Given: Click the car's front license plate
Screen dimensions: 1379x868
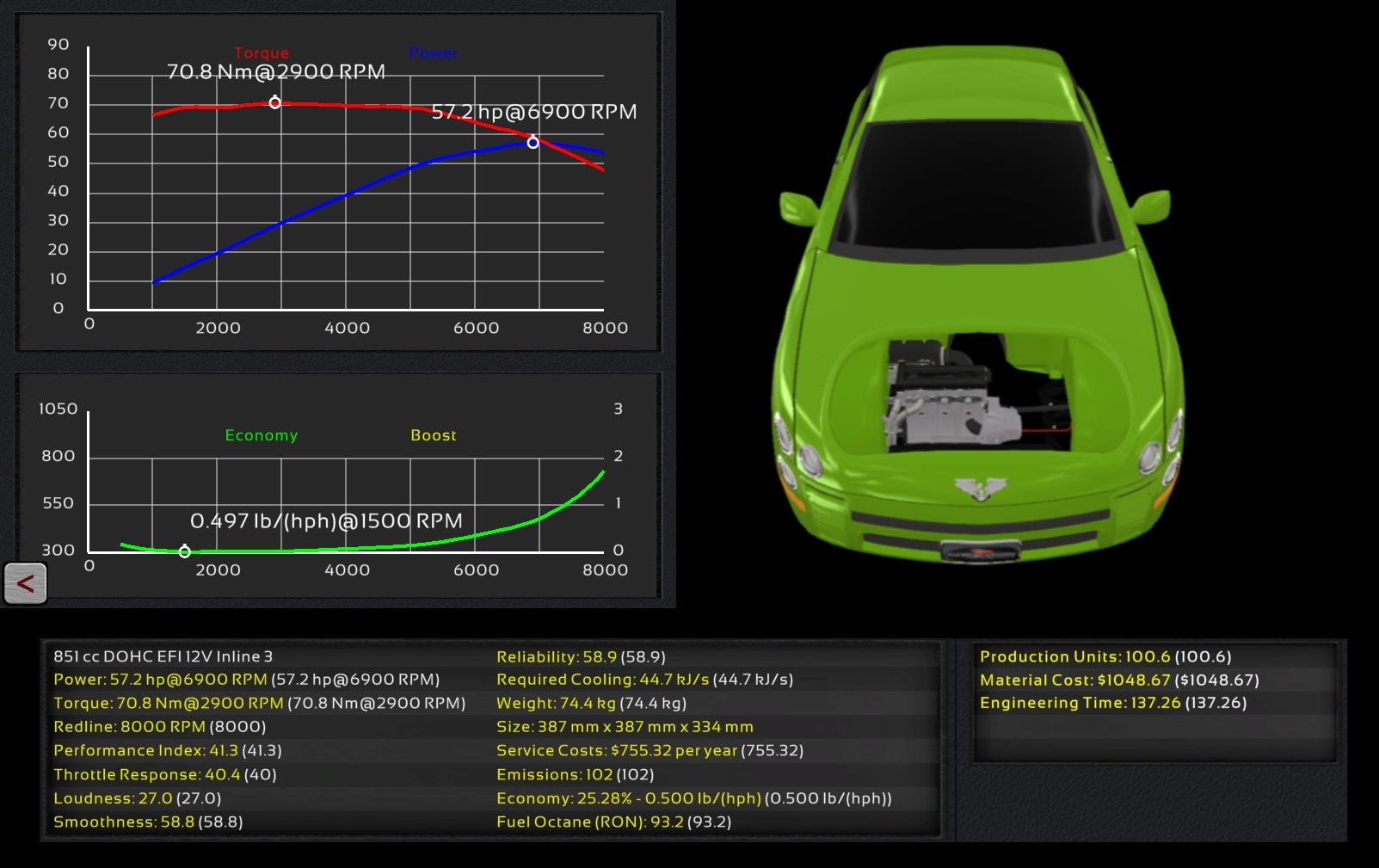Looking at the screenshot, I should 980,551.
